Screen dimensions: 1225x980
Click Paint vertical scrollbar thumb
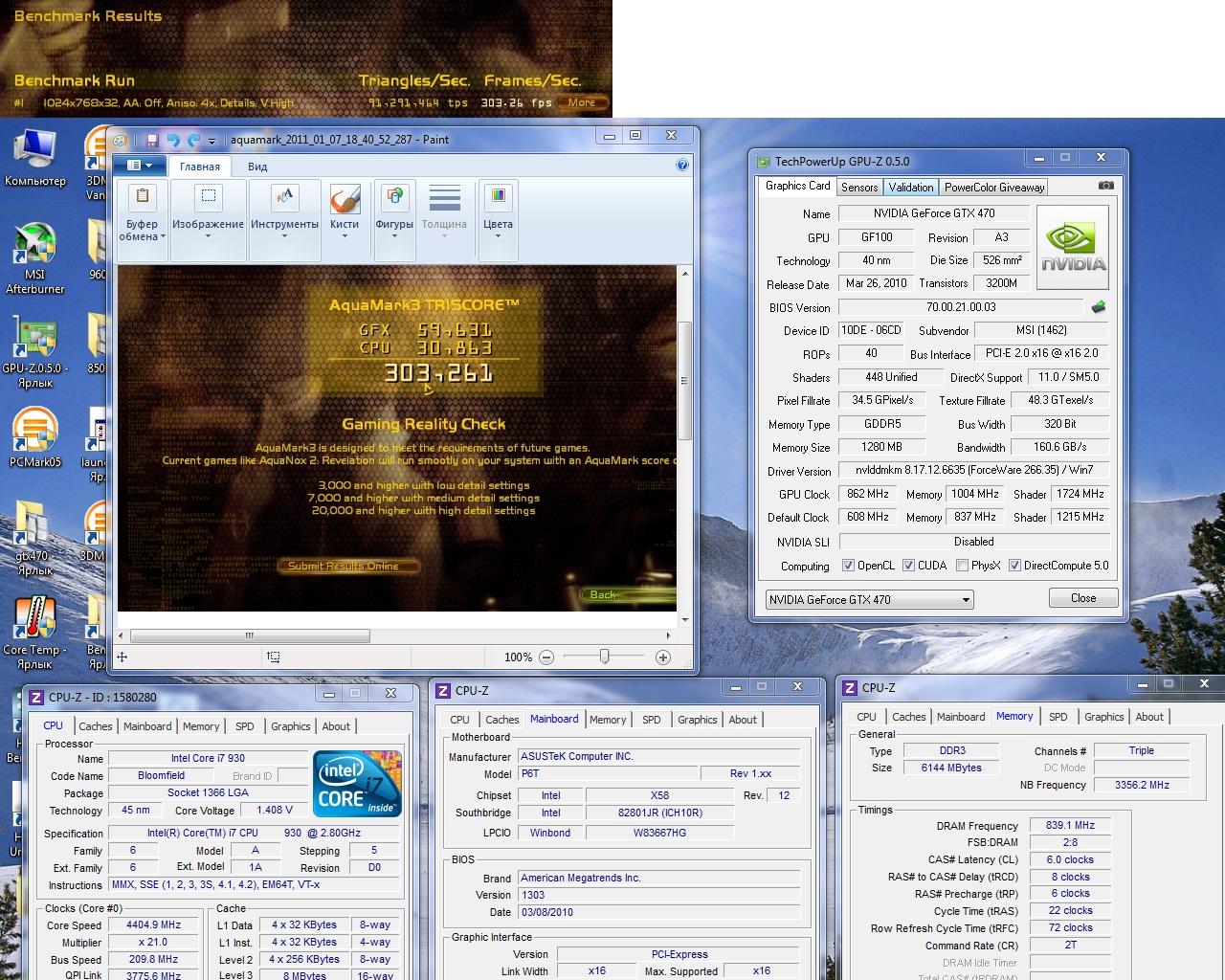683,381
